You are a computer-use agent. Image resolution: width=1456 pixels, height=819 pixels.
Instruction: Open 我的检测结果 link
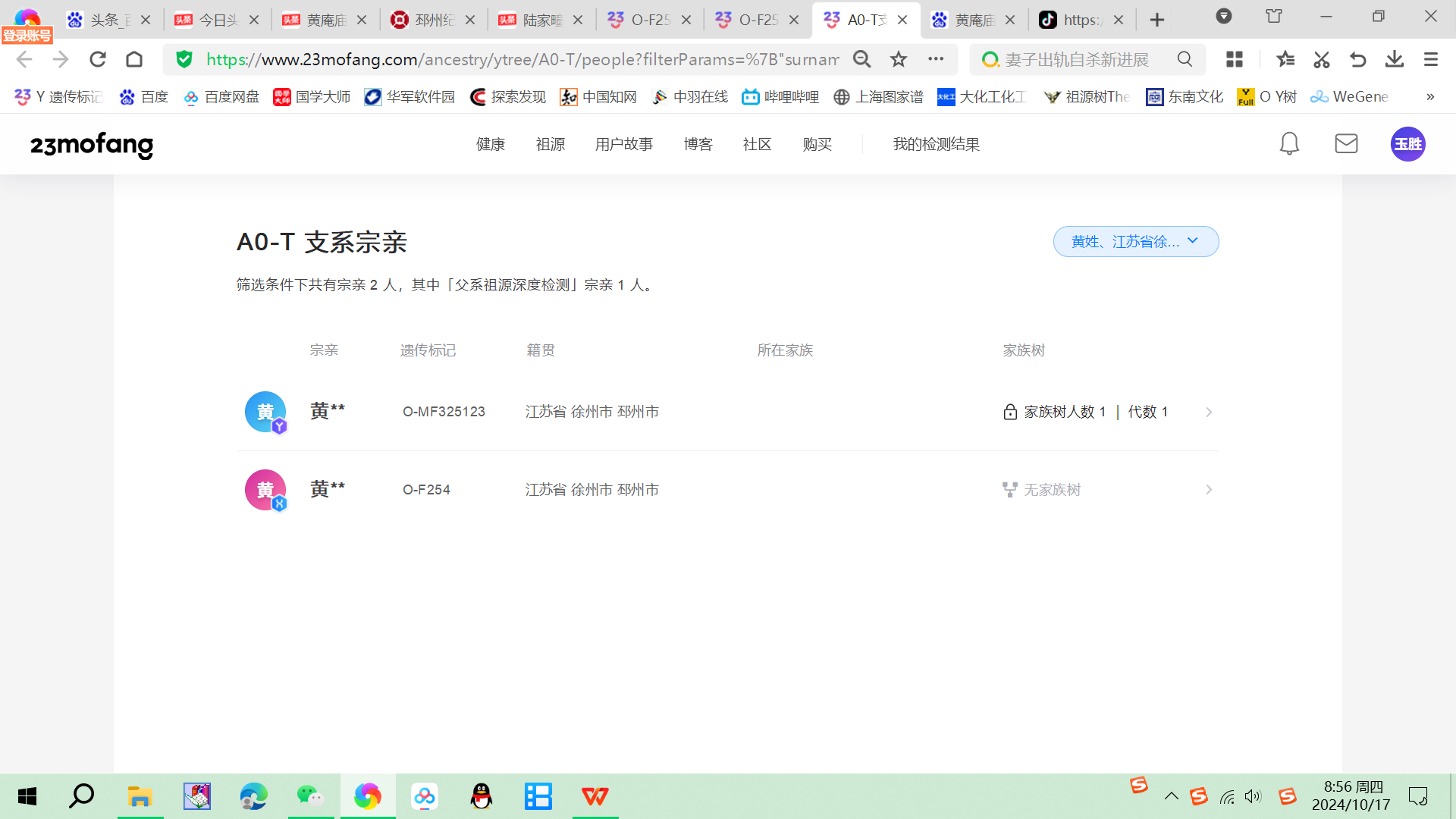(937, 144)
